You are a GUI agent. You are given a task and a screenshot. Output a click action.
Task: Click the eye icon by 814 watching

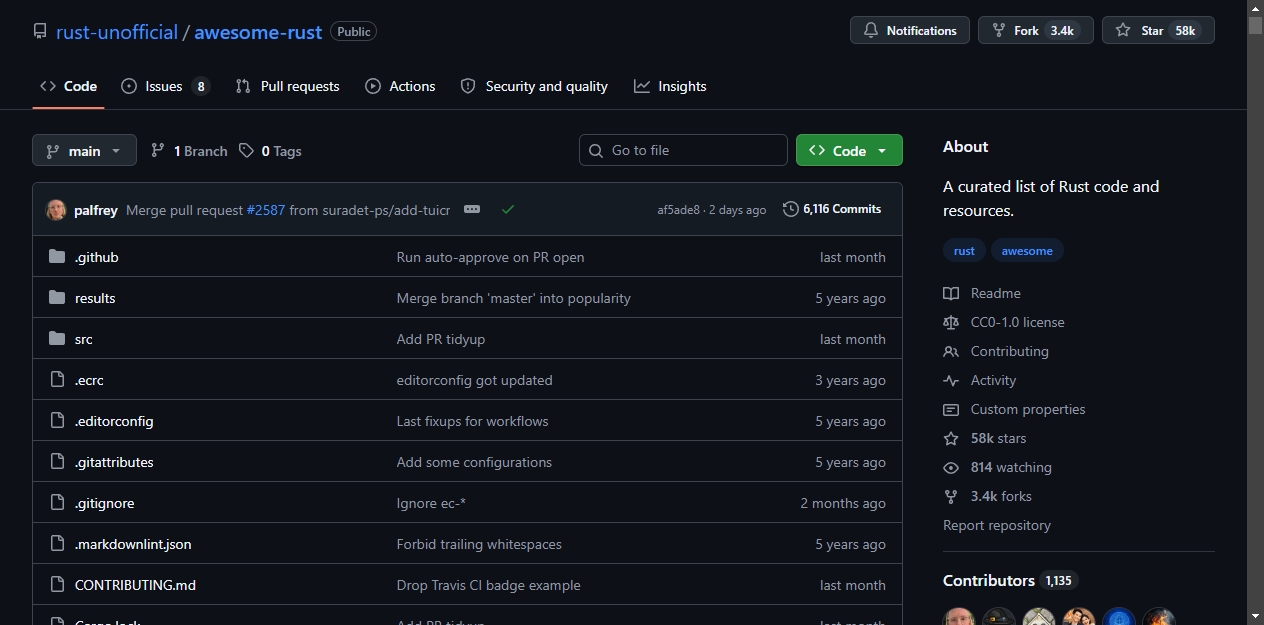[x=951, y=467]
